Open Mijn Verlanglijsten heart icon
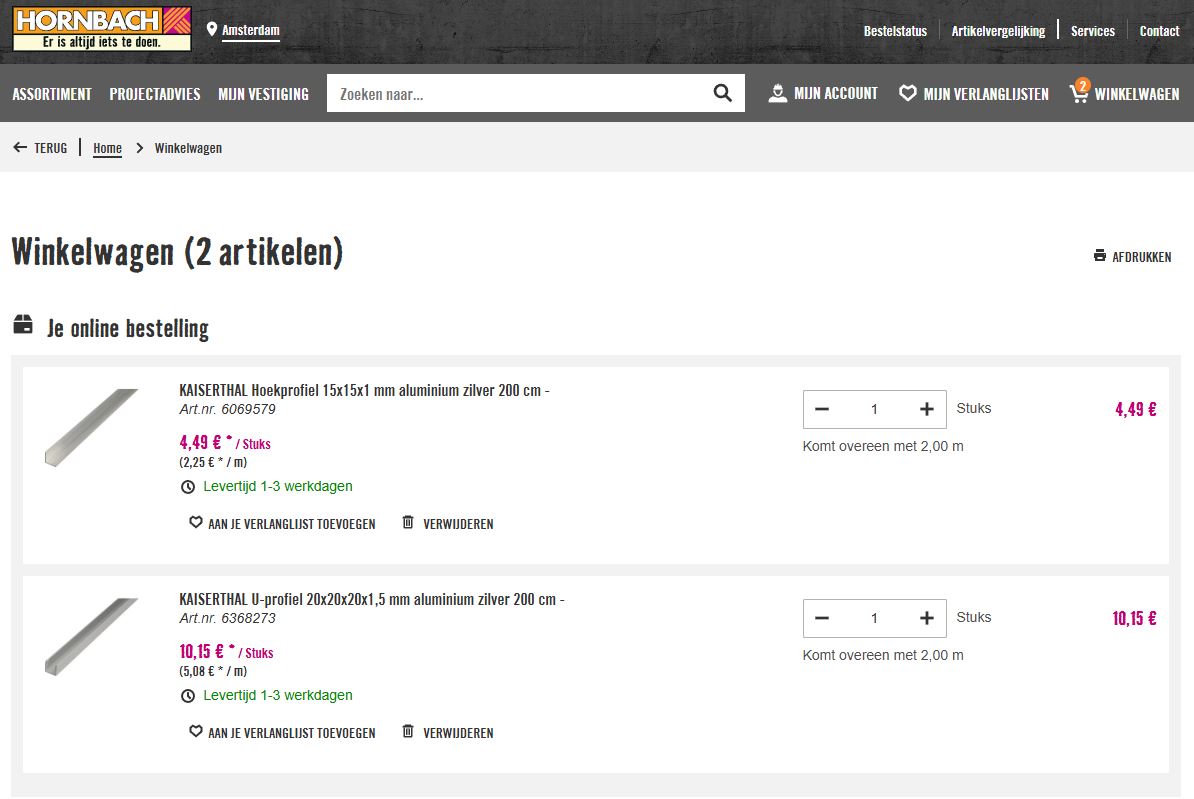The image size is (1194, 799). (x=908, y=93)
